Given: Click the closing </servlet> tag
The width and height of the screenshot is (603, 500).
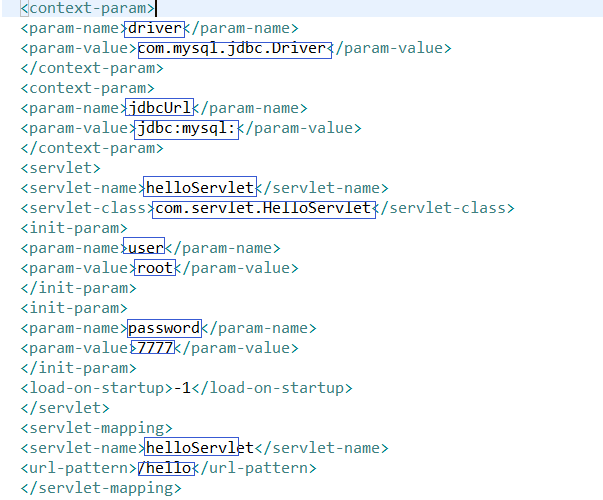Looking at the screenshot, I should [65, 408].
